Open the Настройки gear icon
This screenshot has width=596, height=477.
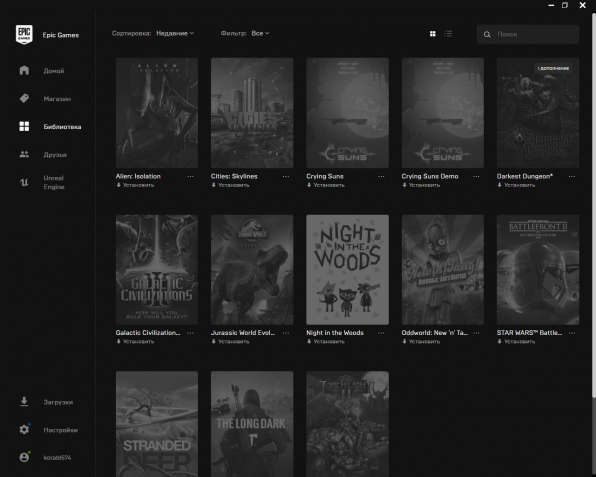[24, 429]
